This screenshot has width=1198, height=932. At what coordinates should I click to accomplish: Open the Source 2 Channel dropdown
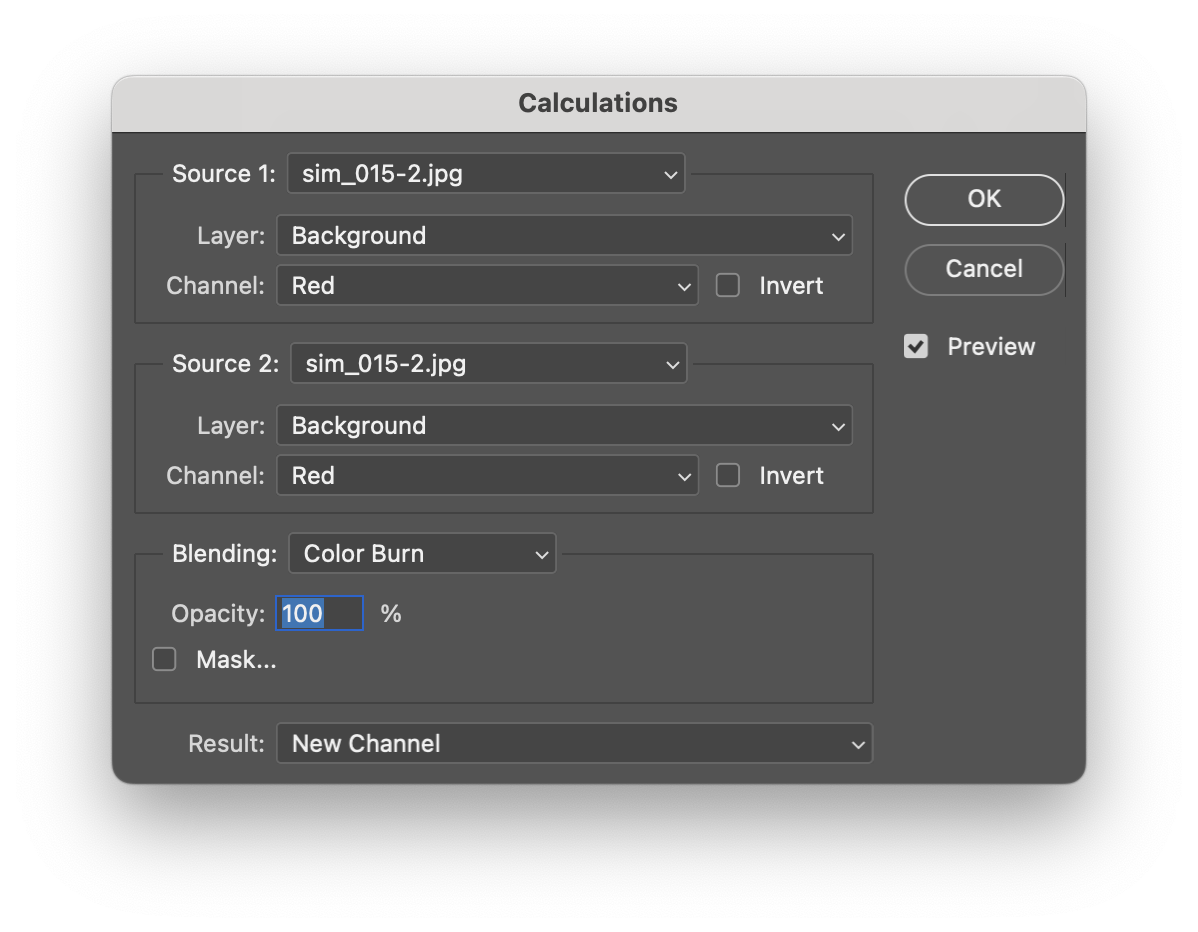tap(487, 475)
